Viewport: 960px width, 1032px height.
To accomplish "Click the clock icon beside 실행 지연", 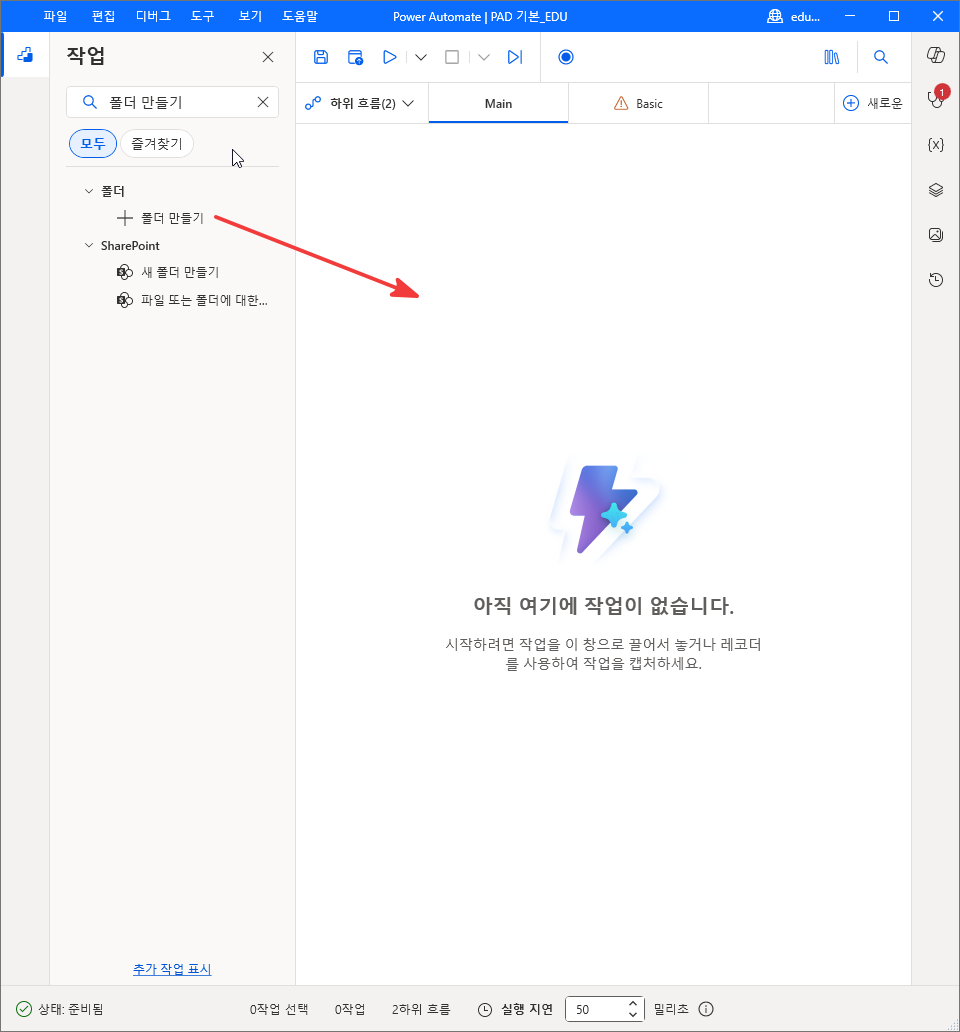I will (485, 1010).
